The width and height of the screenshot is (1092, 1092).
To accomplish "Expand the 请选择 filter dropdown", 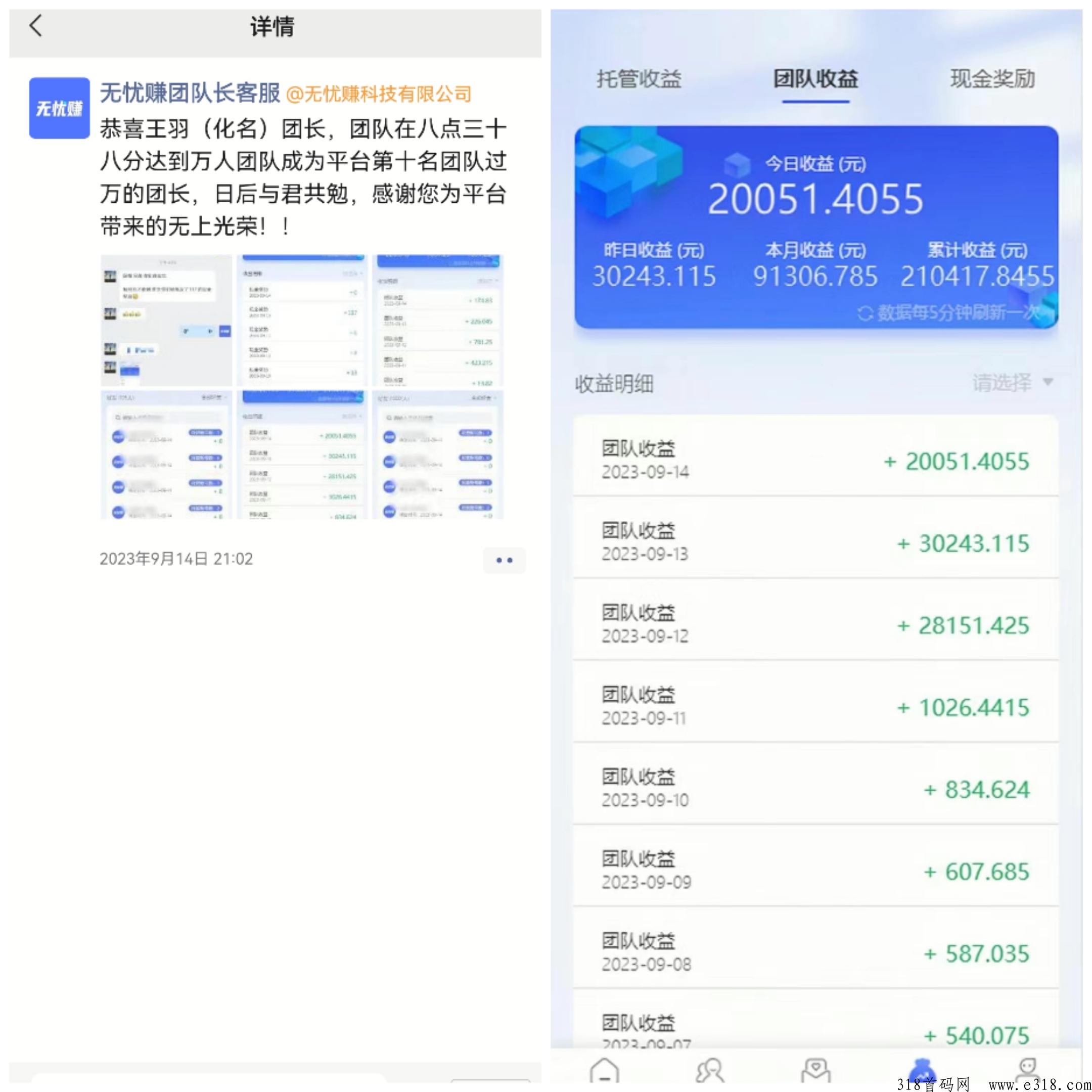I will [x=1012, y=383].
